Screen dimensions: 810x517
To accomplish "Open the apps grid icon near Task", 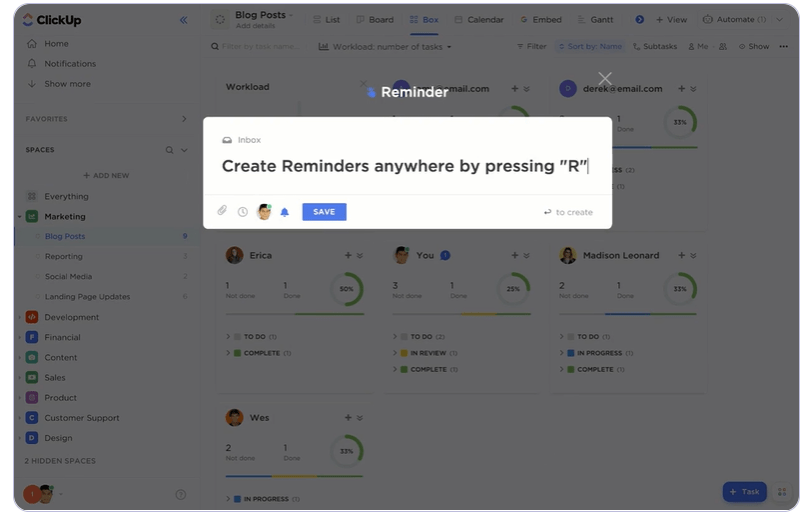I will click(782, 492).
